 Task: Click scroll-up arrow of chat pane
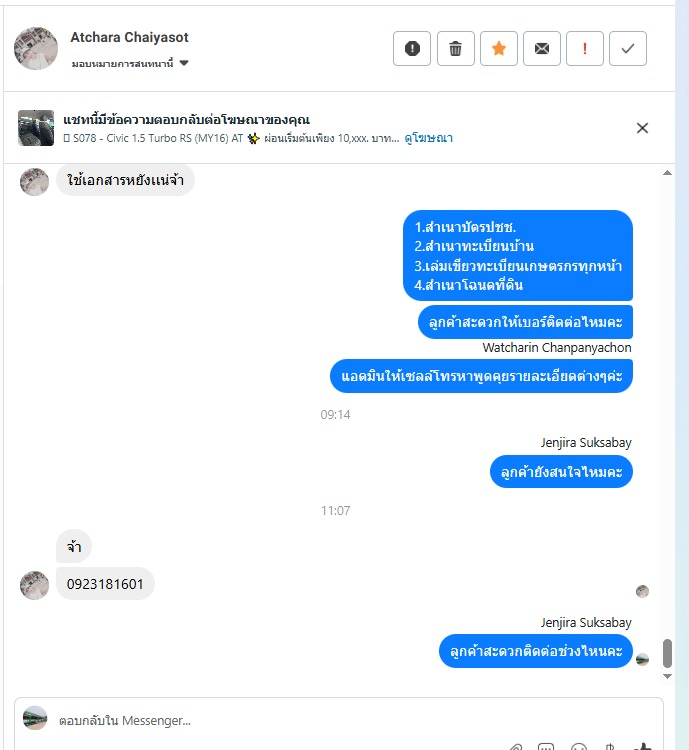[667, 173]
